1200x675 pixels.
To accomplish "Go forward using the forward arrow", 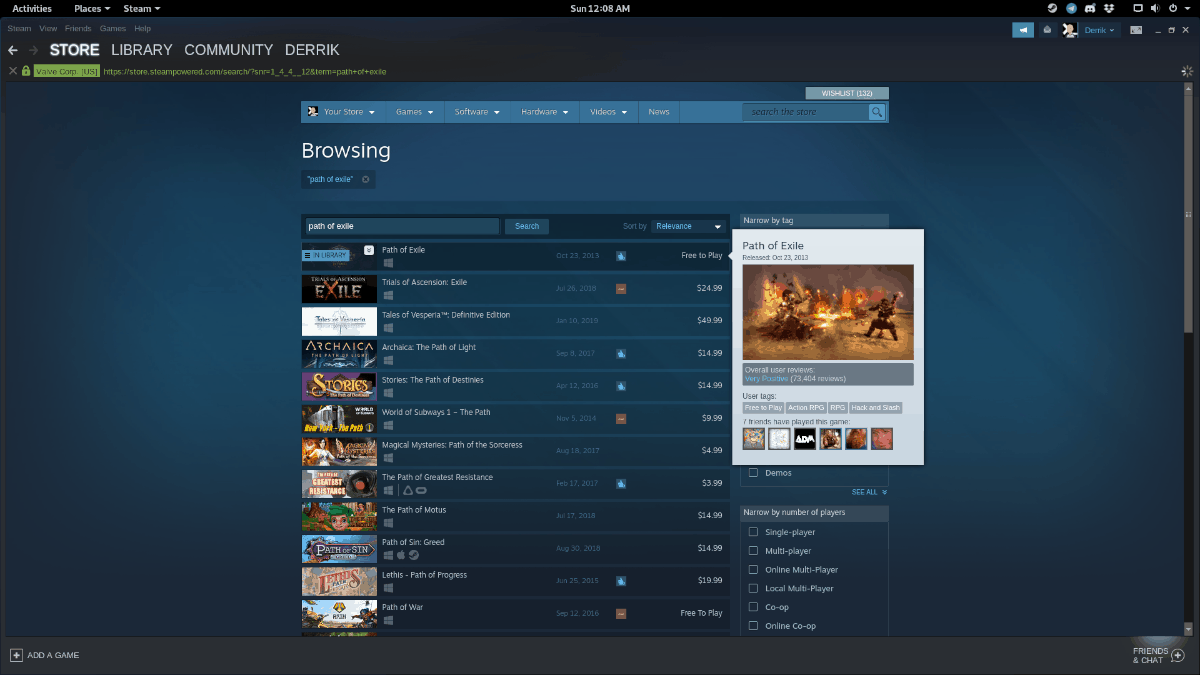I will point(34,50).
